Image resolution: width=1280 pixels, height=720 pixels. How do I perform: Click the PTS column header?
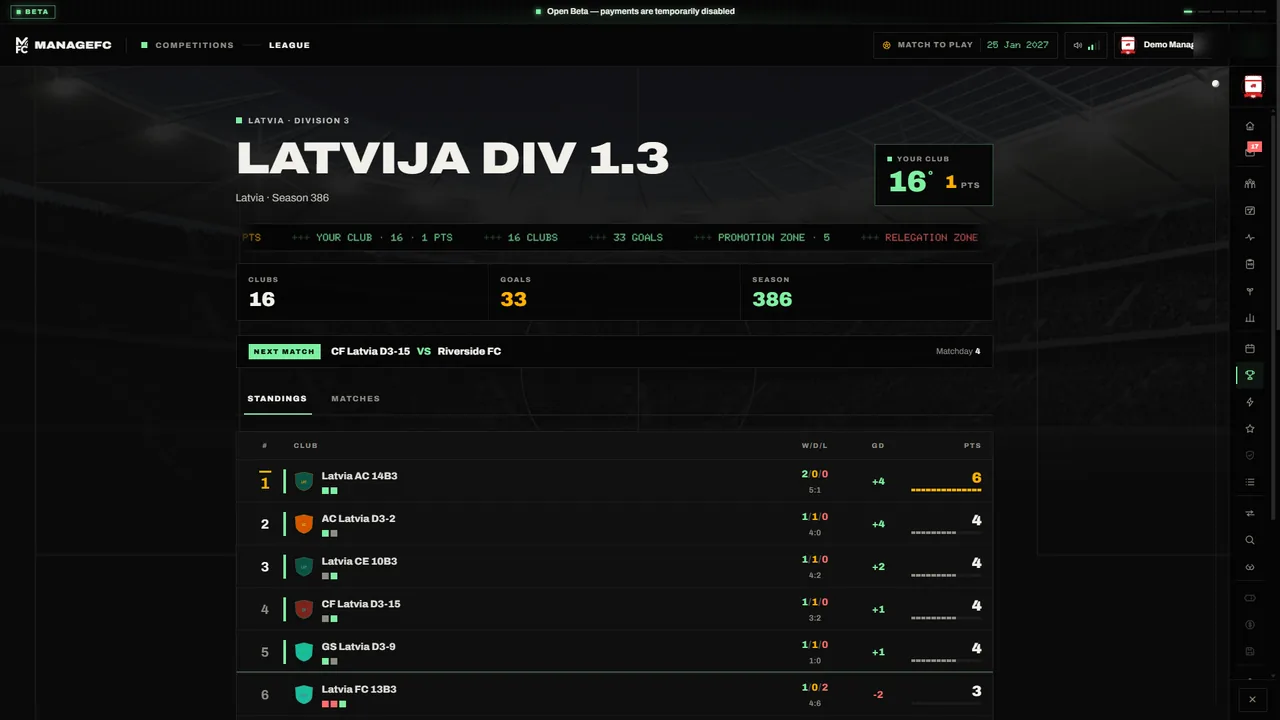tap(972, 446)
